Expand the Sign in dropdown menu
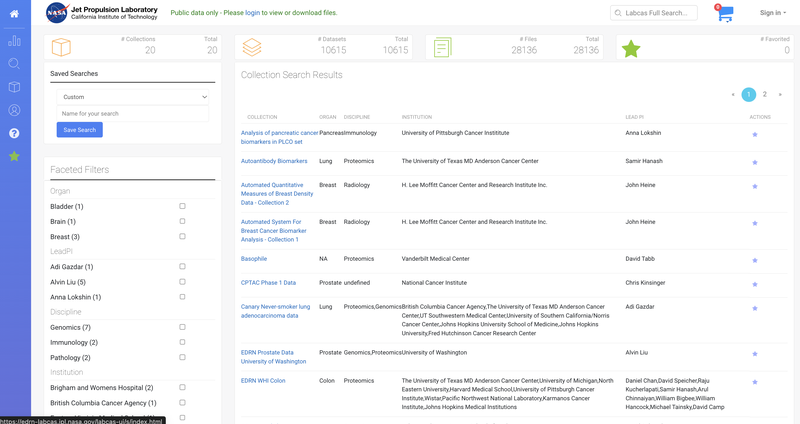800x424 pixels. pos(771,13)
